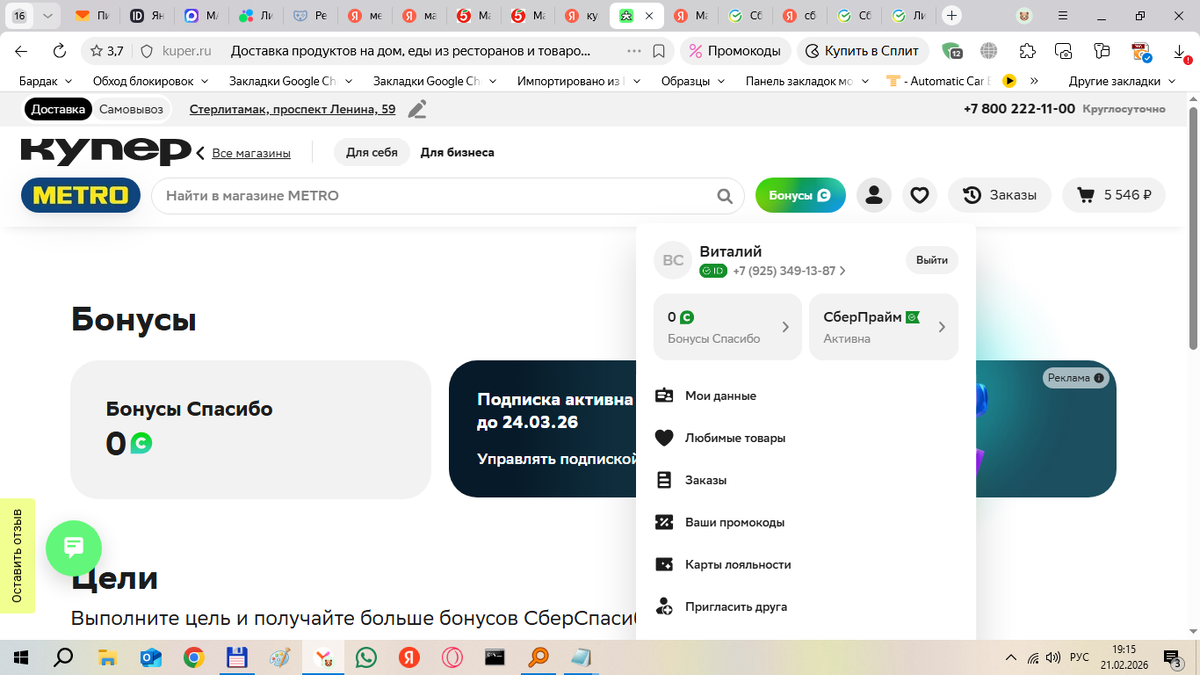Click the profile person icon in the header
Viewport: 1200px width, 675px height.
coord(873,195)
